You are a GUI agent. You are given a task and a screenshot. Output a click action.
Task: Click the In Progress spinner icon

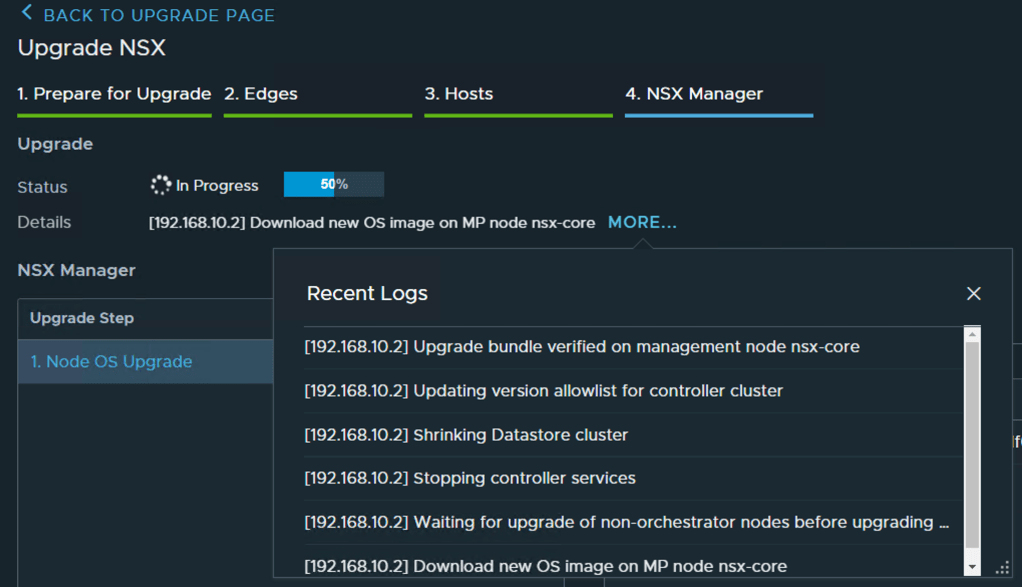pyautogui.click(x=160, y=185)
